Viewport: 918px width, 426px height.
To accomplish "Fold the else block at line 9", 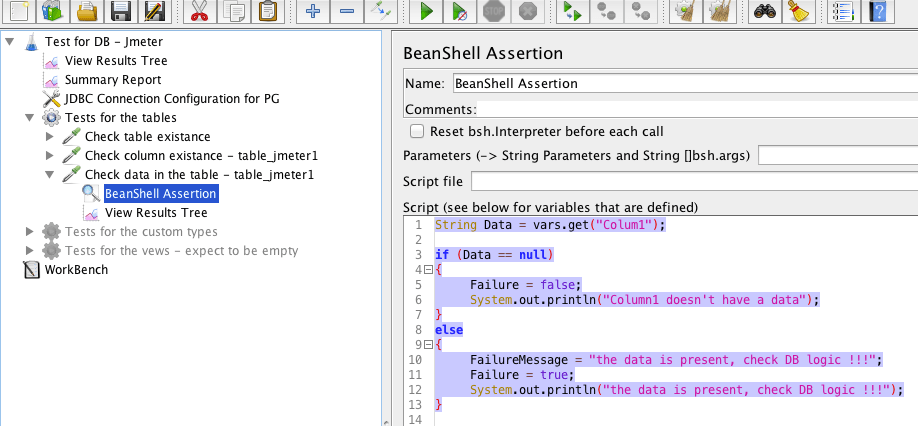I will (428, 345).
